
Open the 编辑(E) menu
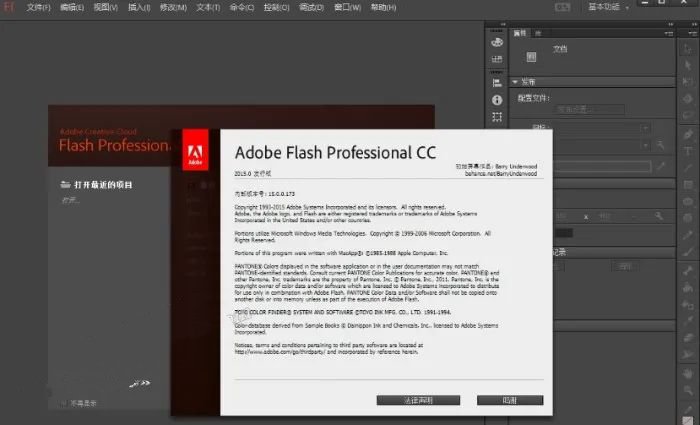coord(72,8)
